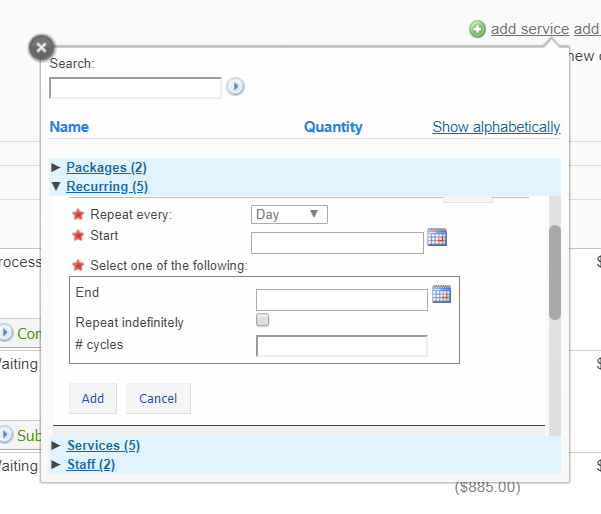Collapse the Recurring (5) category
601x514 pixels.
[106, 186]
